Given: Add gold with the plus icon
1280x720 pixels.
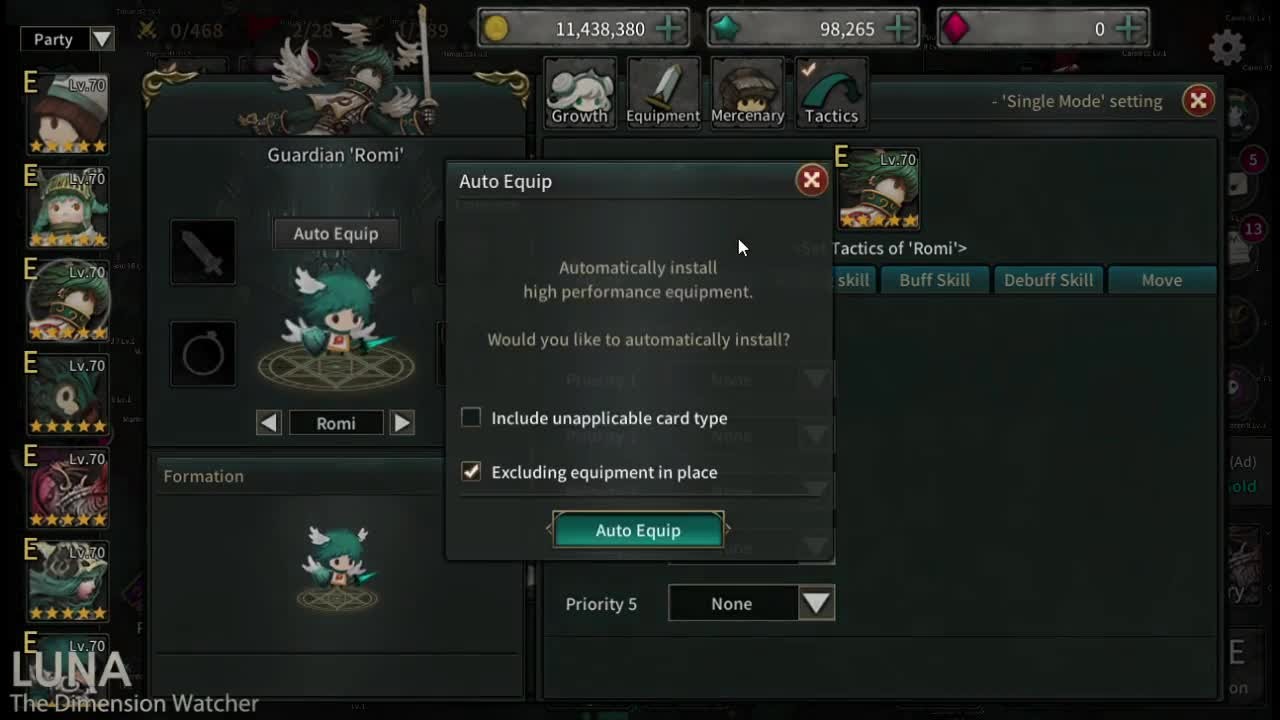Looking at the screenshot, I should 669,29.
